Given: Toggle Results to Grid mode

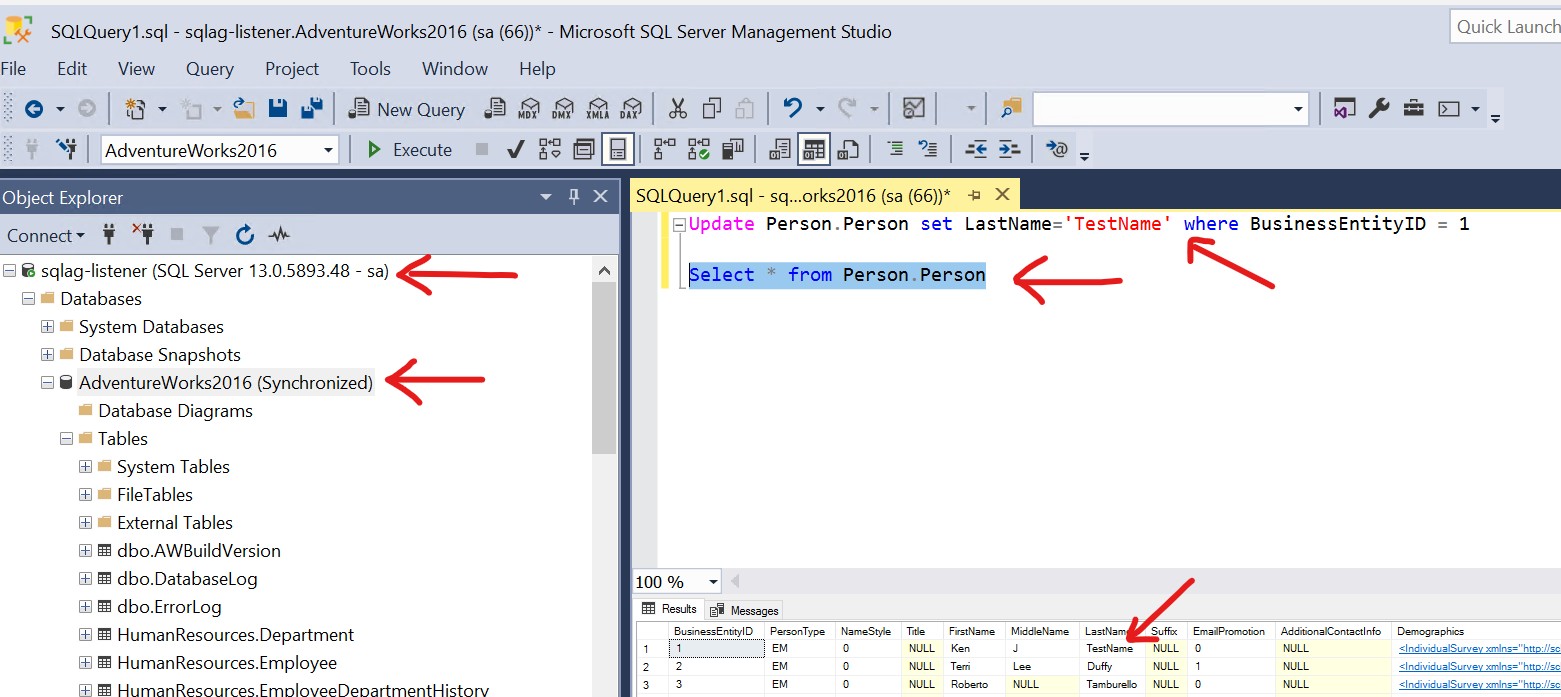Looking at the screenshot, I should 814,150.
